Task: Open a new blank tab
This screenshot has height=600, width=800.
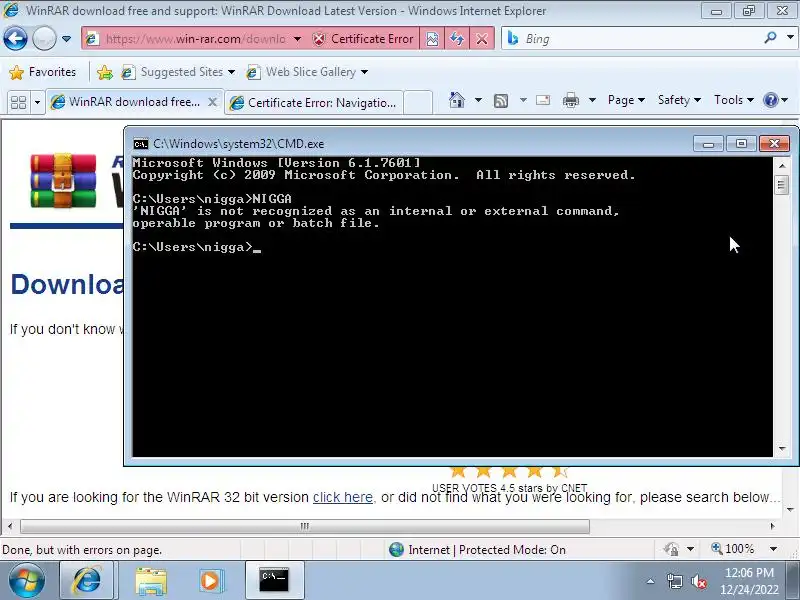Action: [418, 103]
